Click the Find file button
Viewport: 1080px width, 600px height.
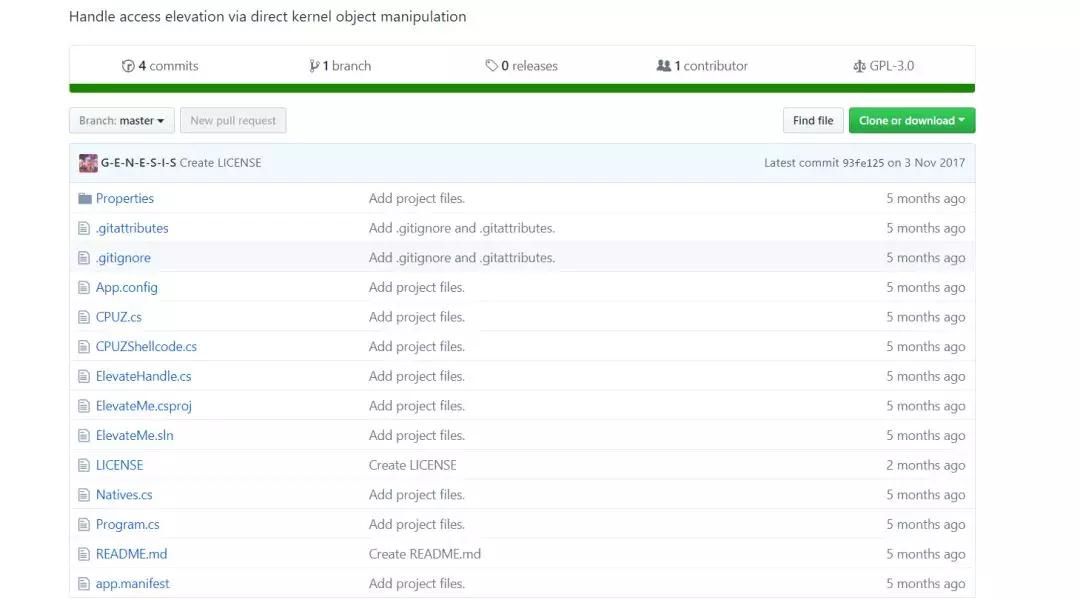click(x=813, y=121)
